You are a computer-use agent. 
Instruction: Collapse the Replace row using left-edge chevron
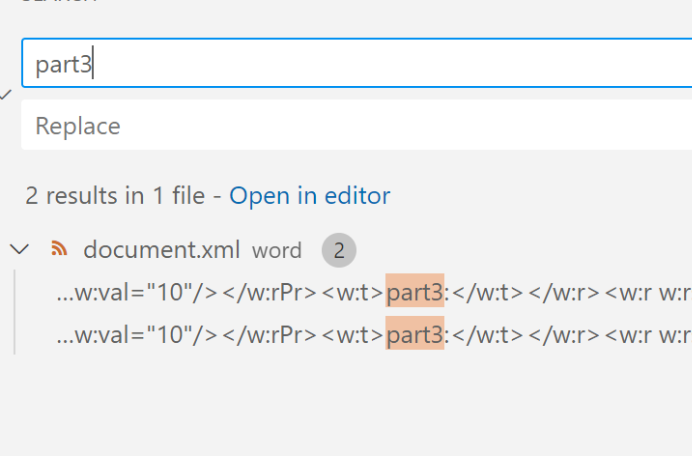pos(6,95)
